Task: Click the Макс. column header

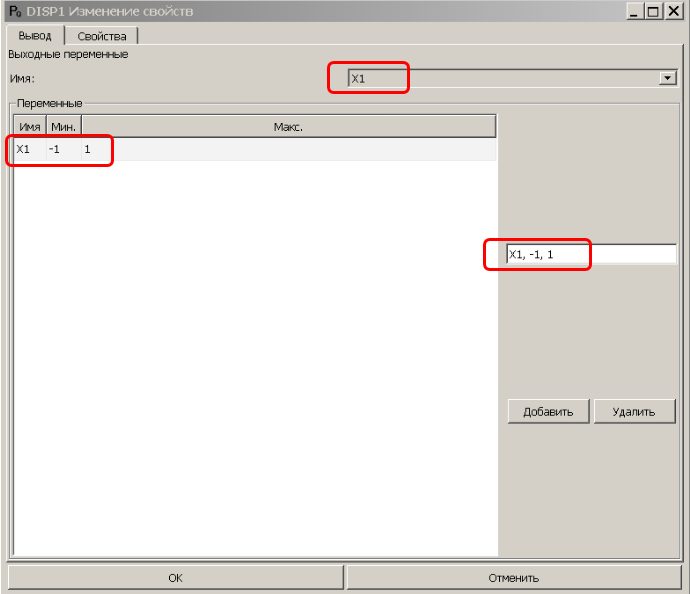Action: [288, 127]
